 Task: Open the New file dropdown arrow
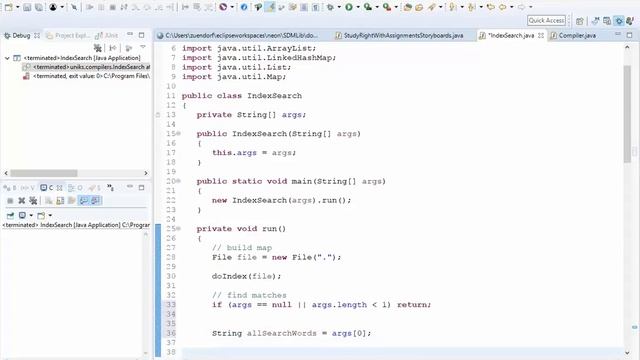(x=18, y=7)
